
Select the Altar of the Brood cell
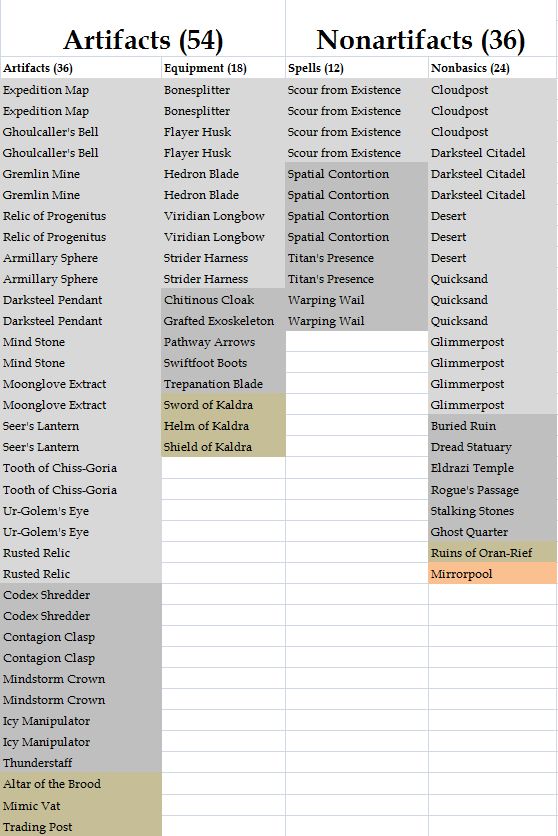click(x=81, y=784)
